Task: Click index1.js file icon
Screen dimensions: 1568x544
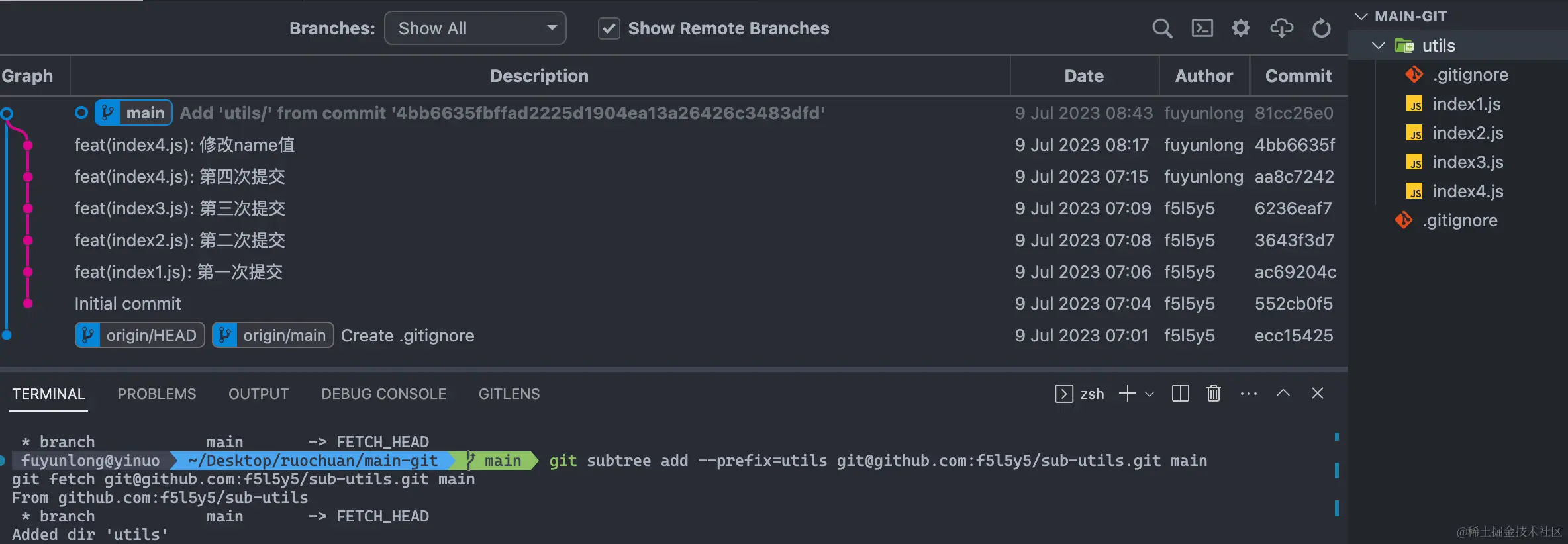Action: point(1414,105)
